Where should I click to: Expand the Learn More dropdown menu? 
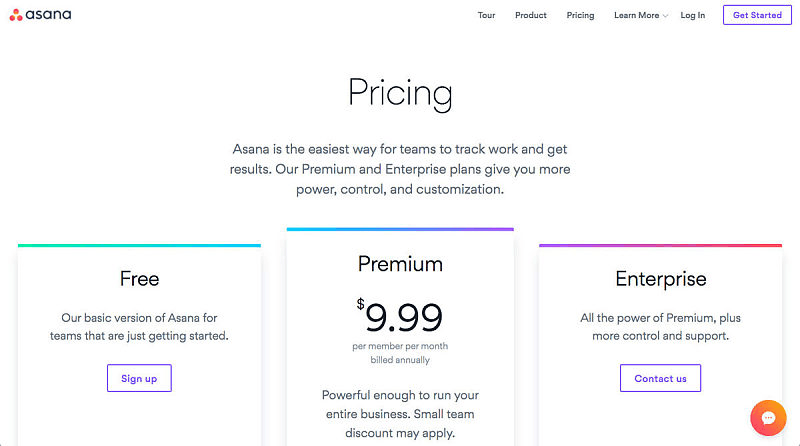pos(641,16)
